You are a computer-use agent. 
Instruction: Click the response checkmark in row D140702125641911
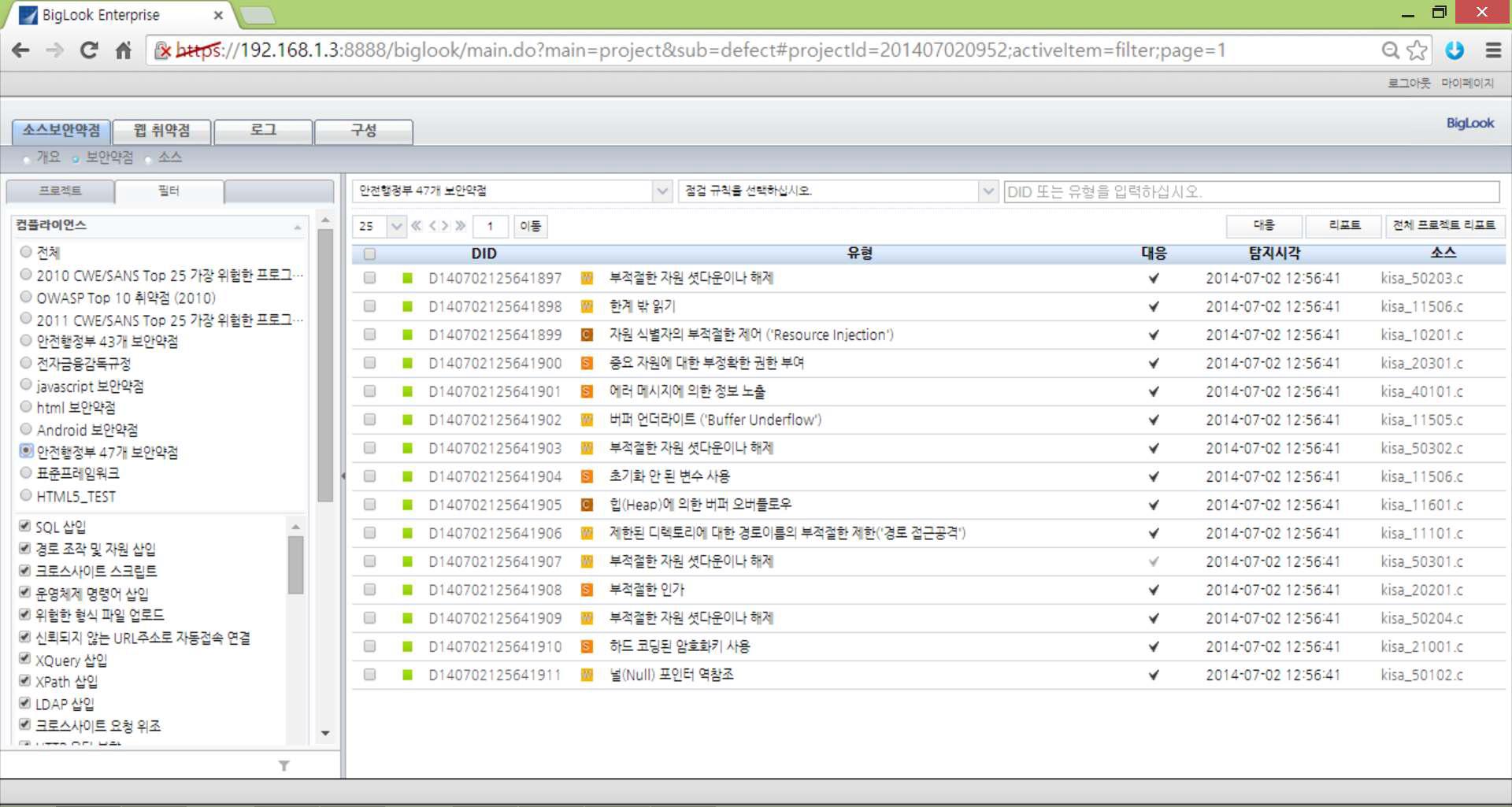coord(1154,675)
